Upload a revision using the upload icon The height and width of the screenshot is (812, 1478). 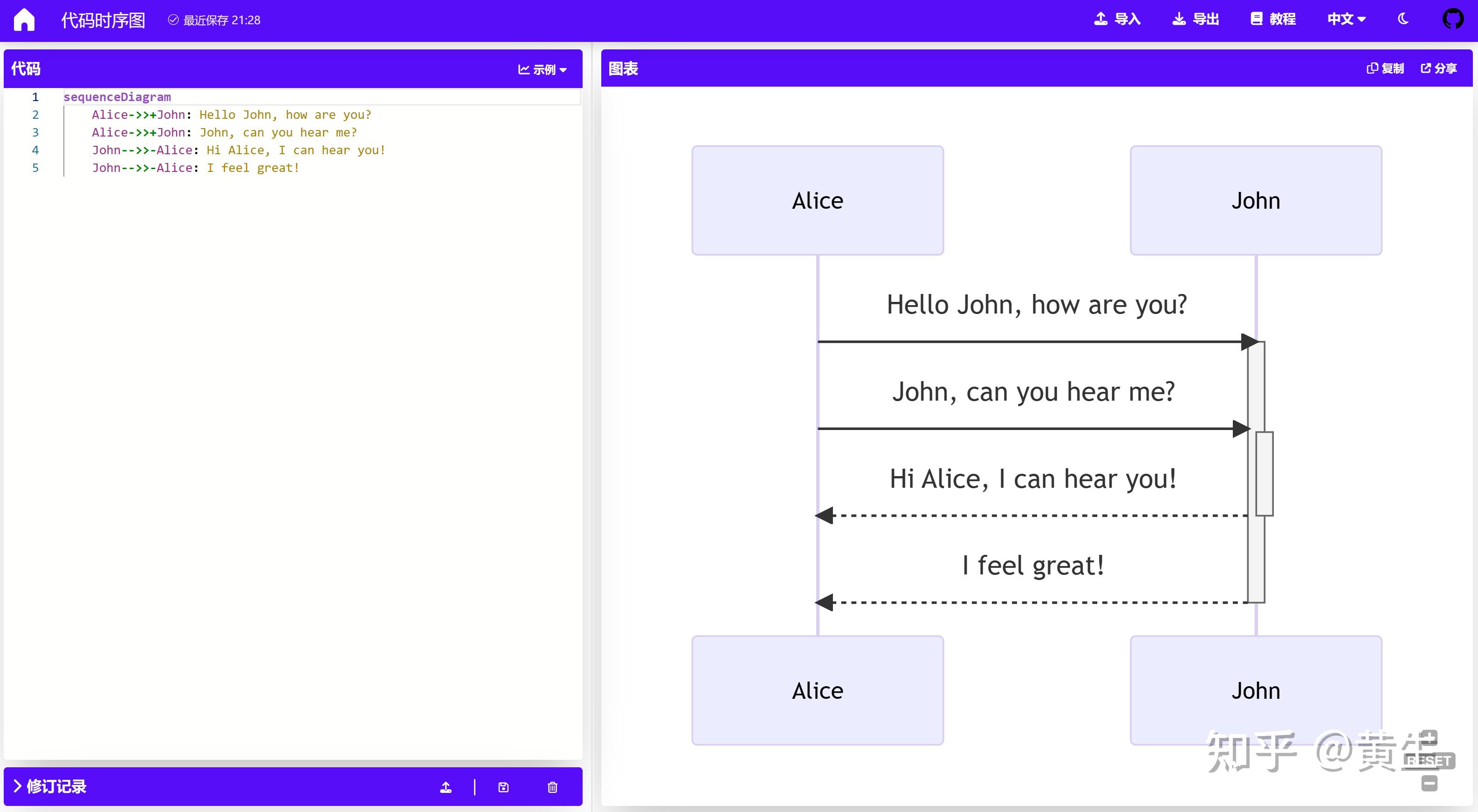pyautogui.click(x=447, y=787)
